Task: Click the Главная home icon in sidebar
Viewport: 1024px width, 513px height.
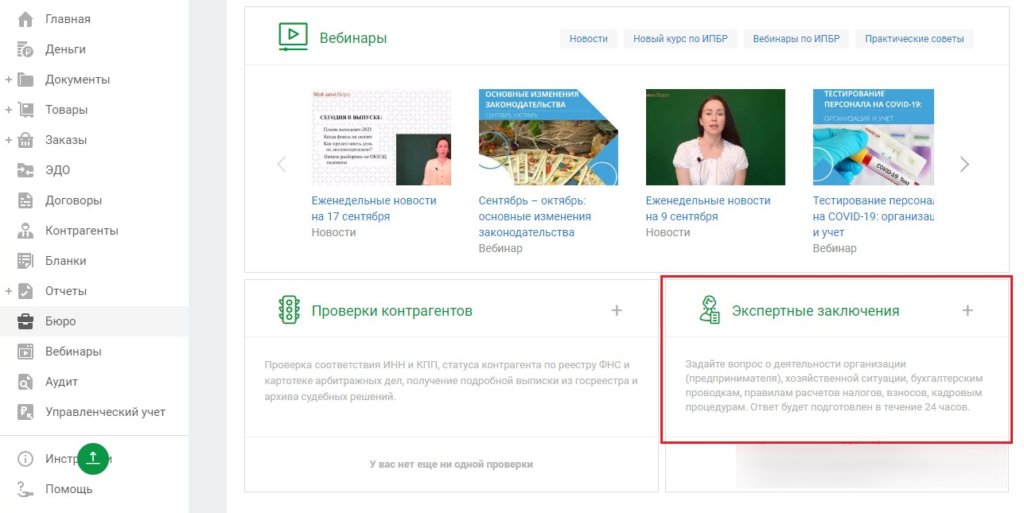Action: (26, 19)
